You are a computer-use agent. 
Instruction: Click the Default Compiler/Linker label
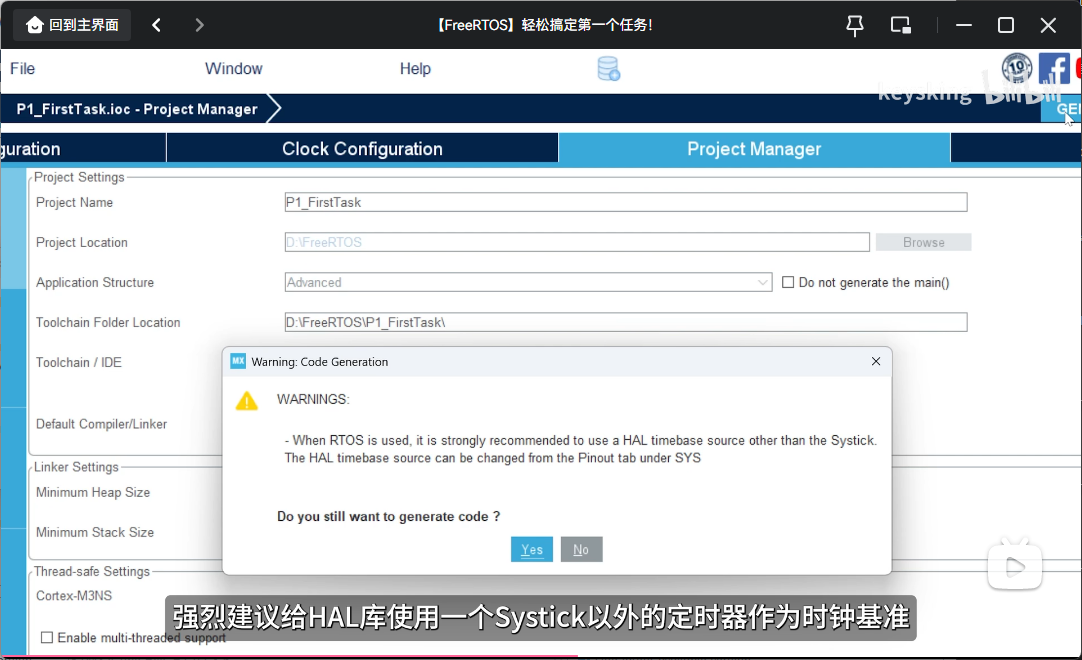point(101,424)
